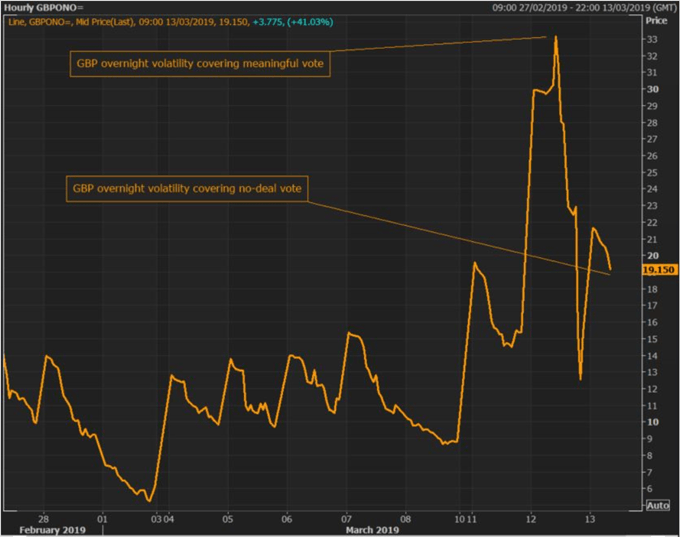Viewport: 680px width, 537px height.
Task: Click the '05' date on time axis
Action: 228,519
